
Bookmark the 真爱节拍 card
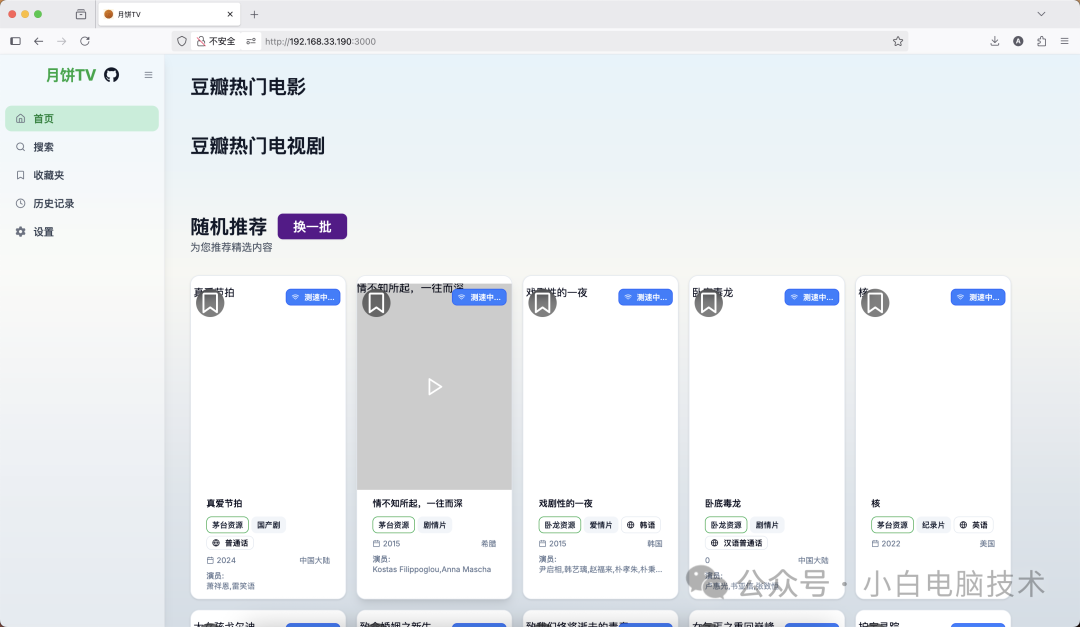210,302
